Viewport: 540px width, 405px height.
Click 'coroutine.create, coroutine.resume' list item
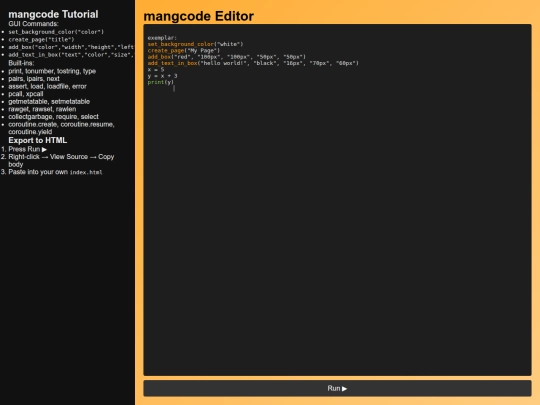coord(61,128)
